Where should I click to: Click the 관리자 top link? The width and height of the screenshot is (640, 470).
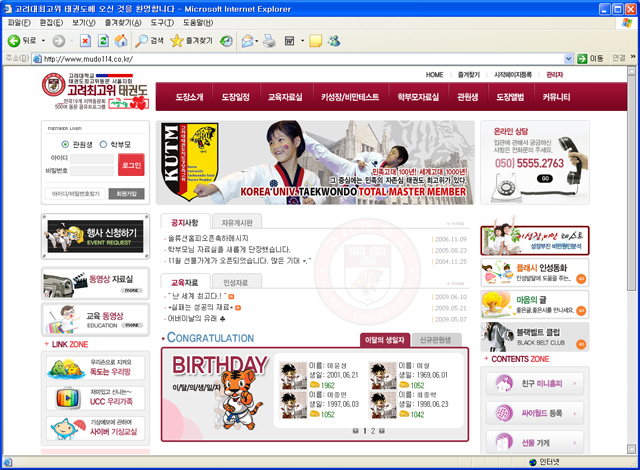(x=555, y=75)
